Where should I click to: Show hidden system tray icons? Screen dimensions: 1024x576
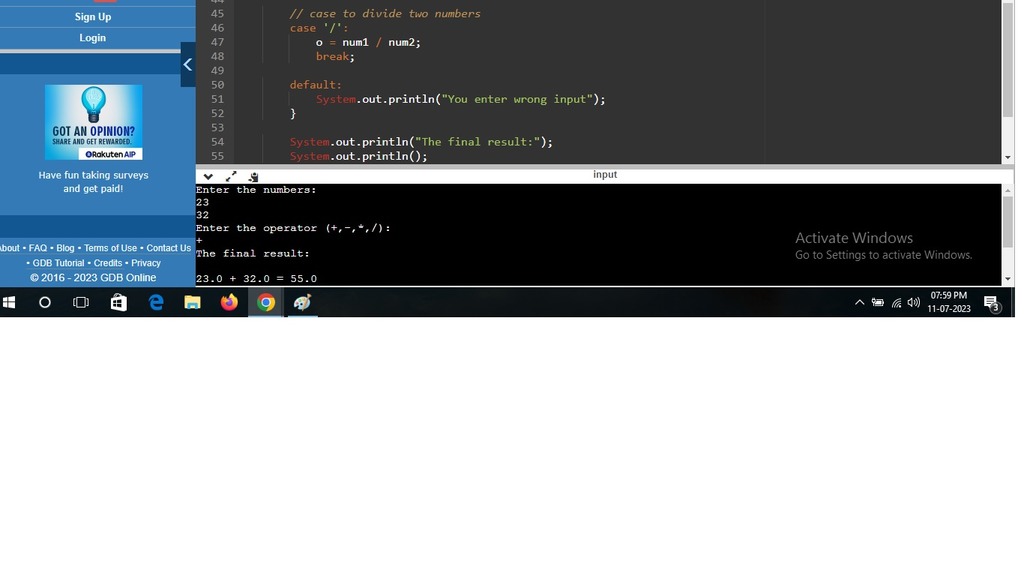pyautogui.click(x=859, y=302)
